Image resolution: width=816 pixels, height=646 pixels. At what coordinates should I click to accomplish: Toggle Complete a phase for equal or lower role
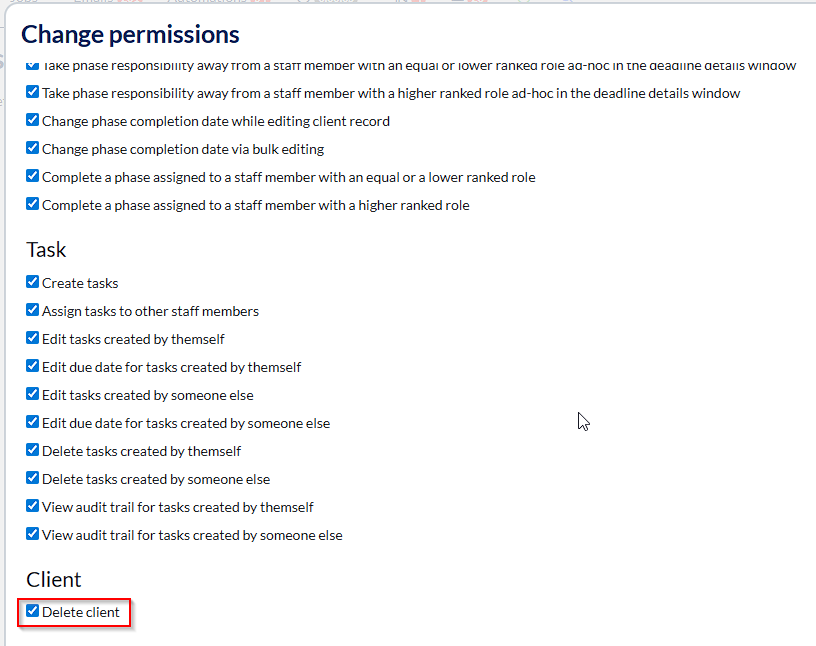(33, 176)
